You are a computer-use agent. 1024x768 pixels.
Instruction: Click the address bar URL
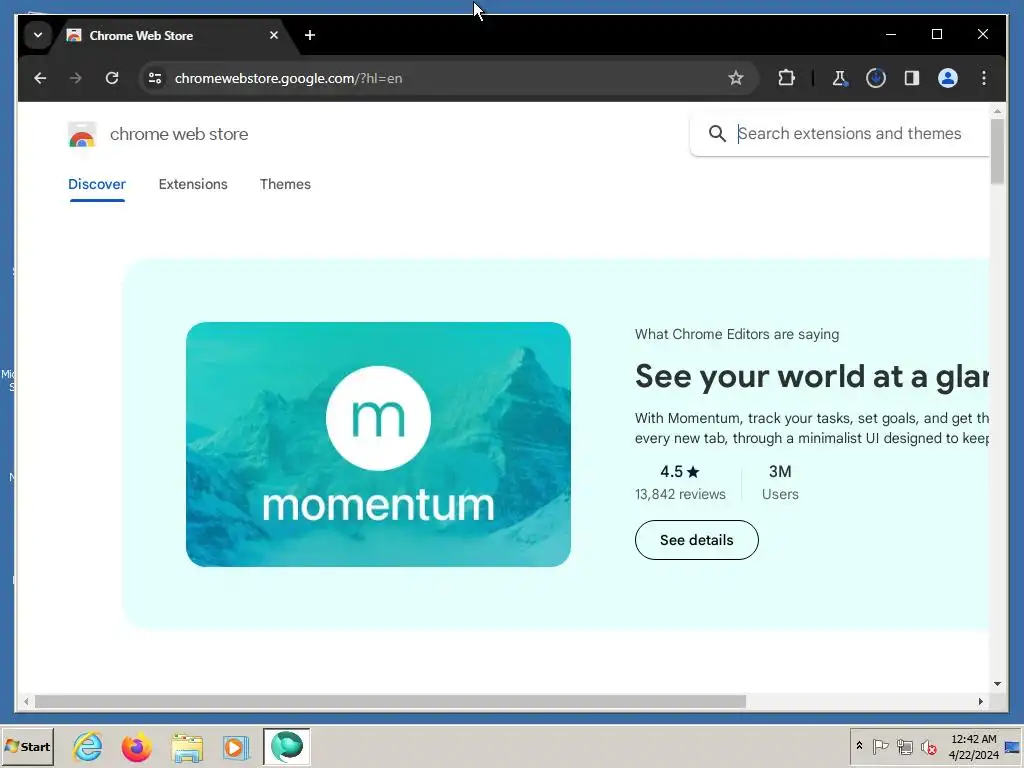pyautogui.click(x=288, y=78)
